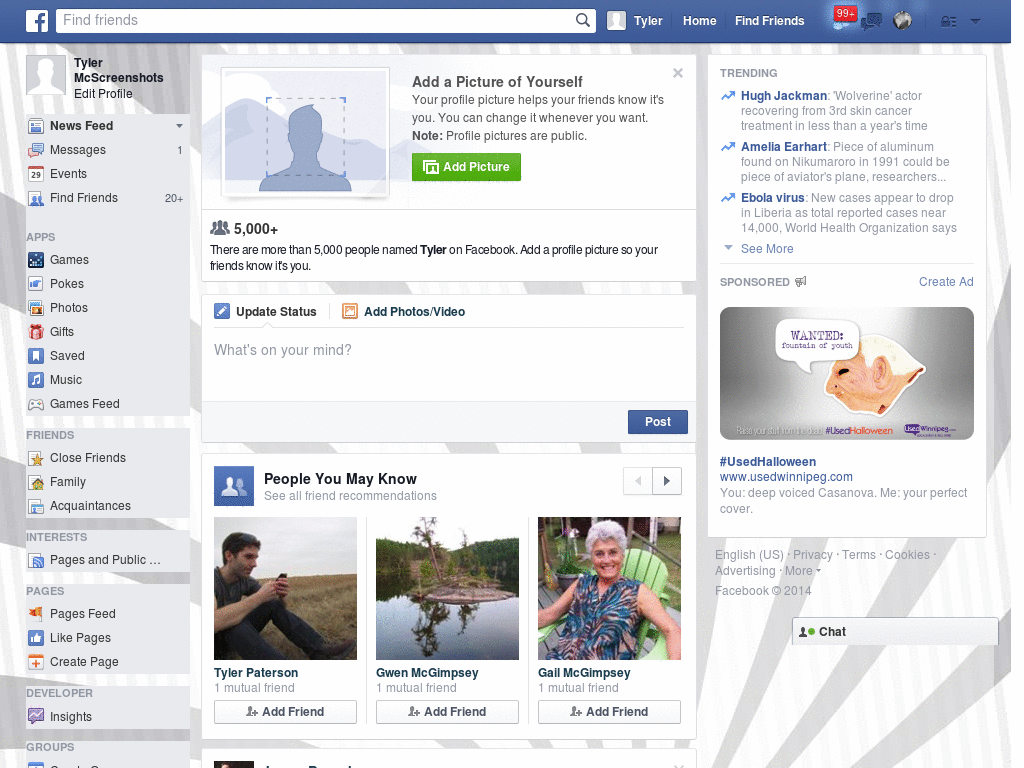The height and width of the screenshot is (768, 1024).
Task: Open the globe notifications icon
Action: coord(903,21)
